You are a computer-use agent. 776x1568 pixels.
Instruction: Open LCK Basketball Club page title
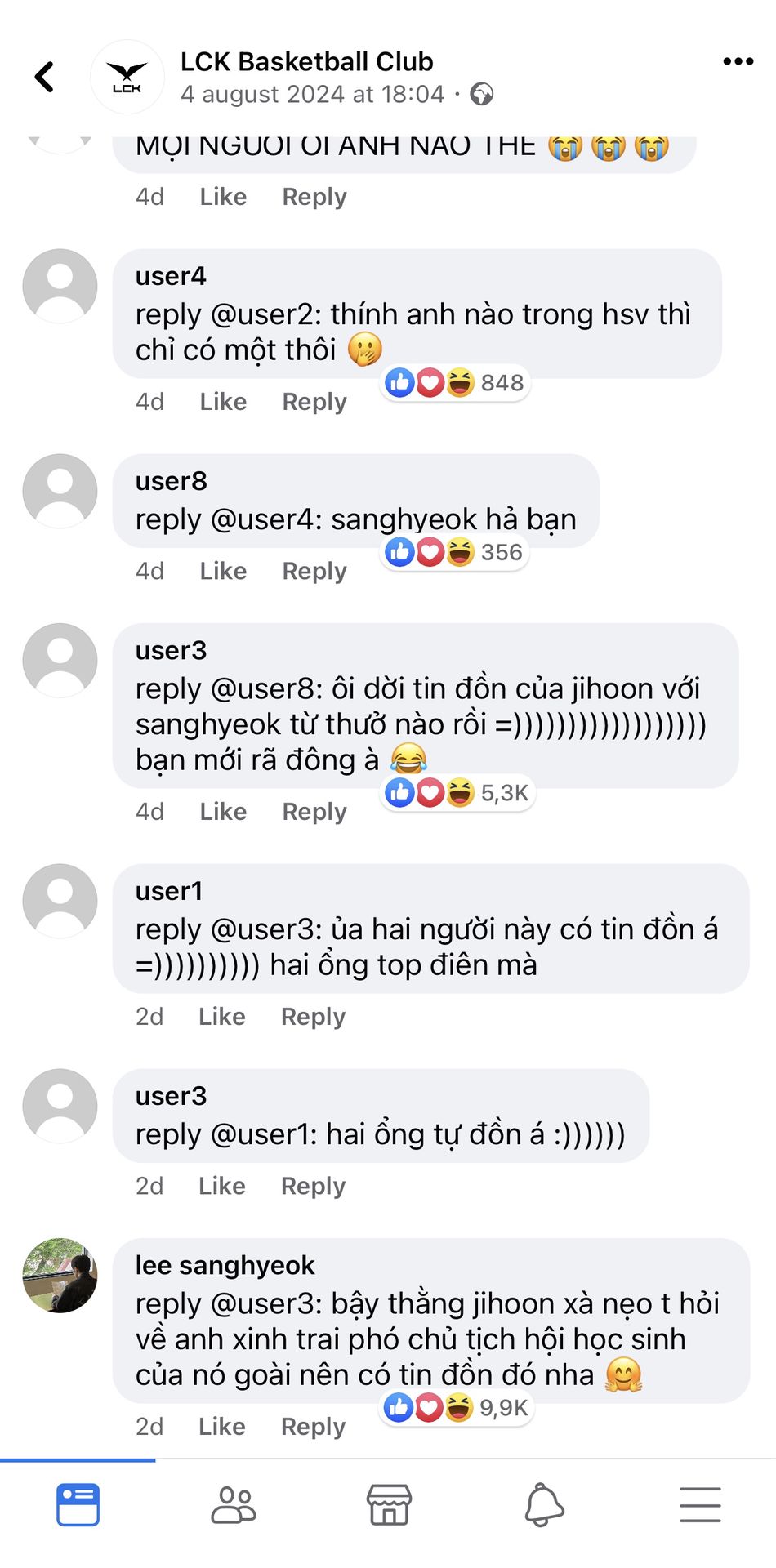[306, 61]
